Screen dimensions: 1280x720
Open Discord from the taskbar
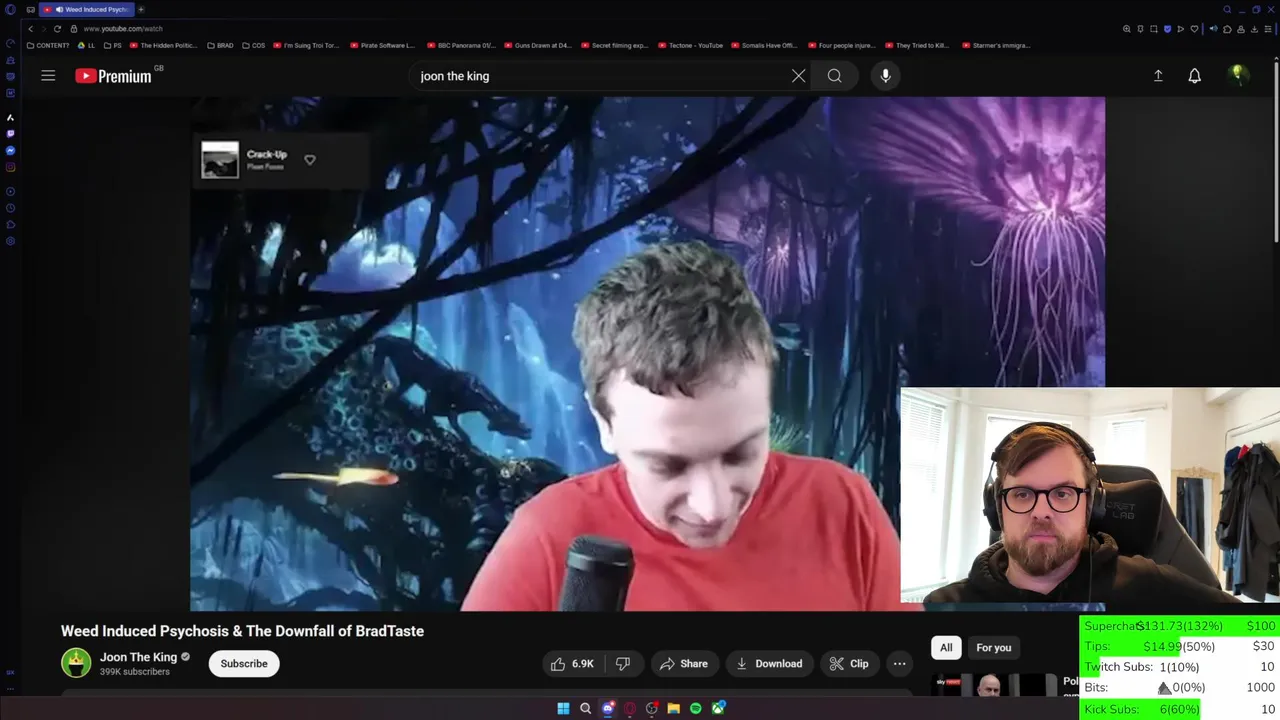click(x=607, y=709)
